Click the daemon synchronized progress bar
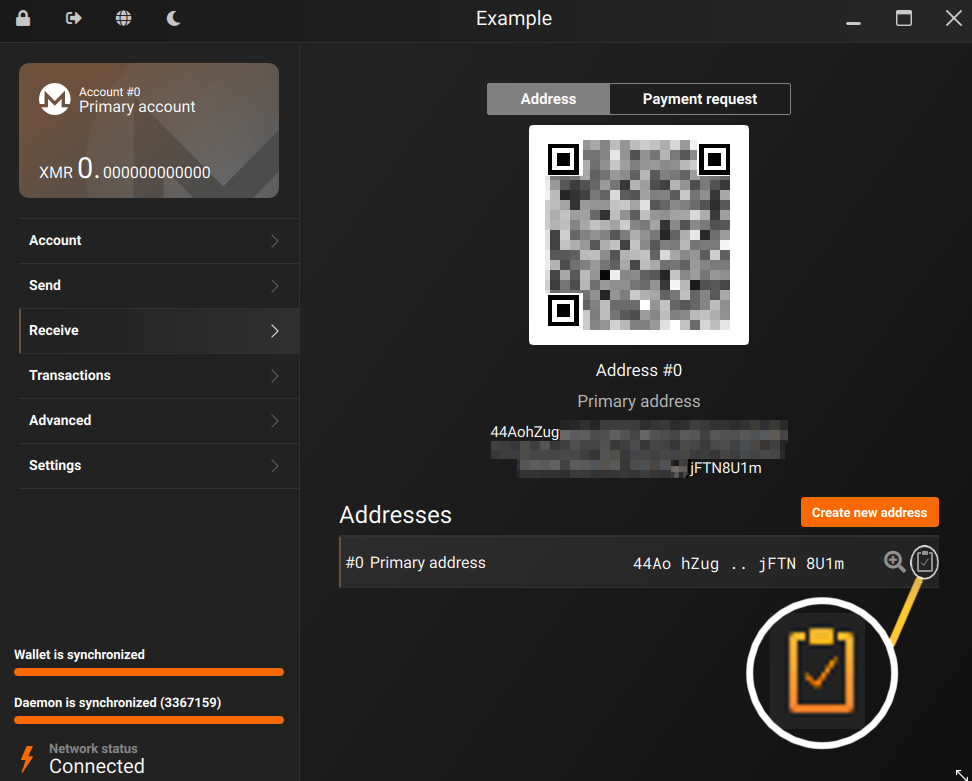 (x=149, y=720)
